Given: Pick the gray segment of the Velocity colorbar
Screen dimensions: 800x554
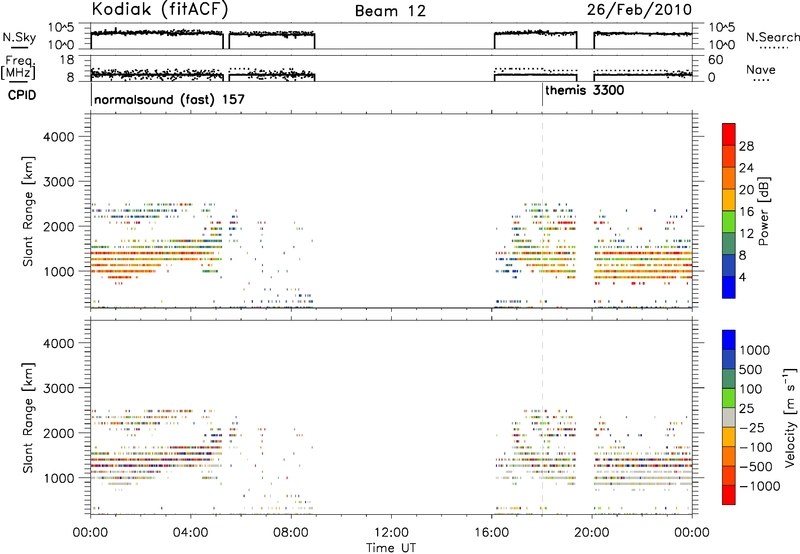Looking at the screenshot, I should [729, 418].
